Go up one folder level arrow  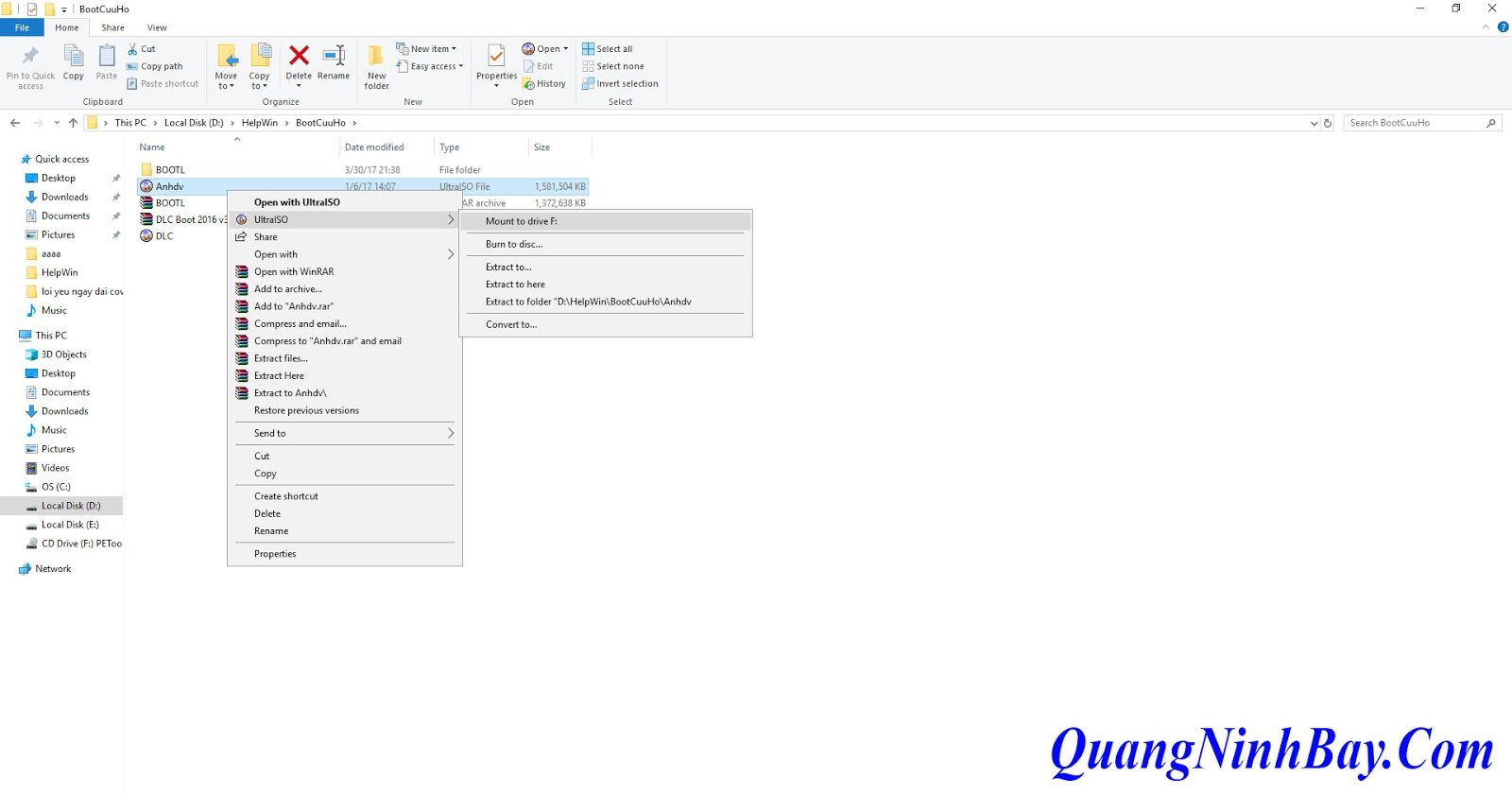tap(74, 123)
